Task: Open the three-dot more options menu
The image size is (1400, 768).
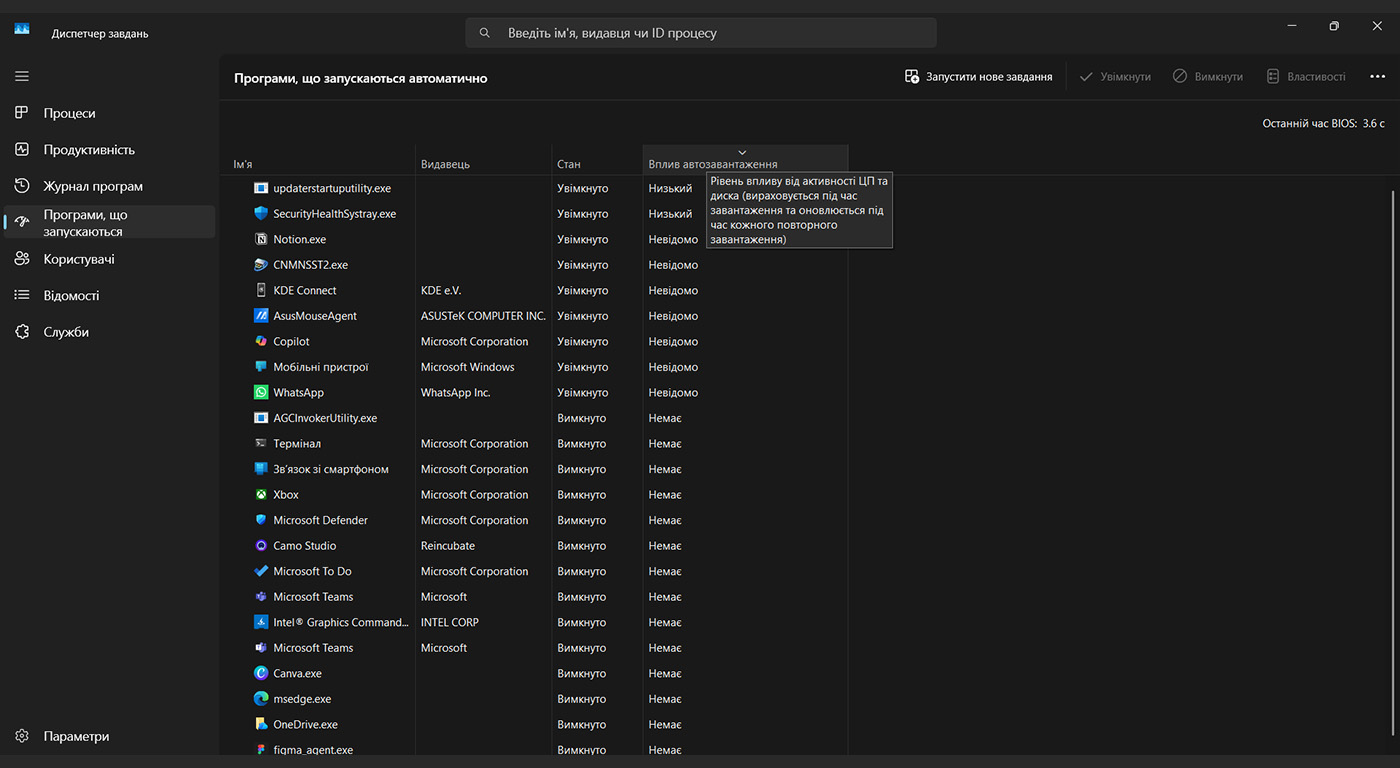Action: (x=1377, y=76)
